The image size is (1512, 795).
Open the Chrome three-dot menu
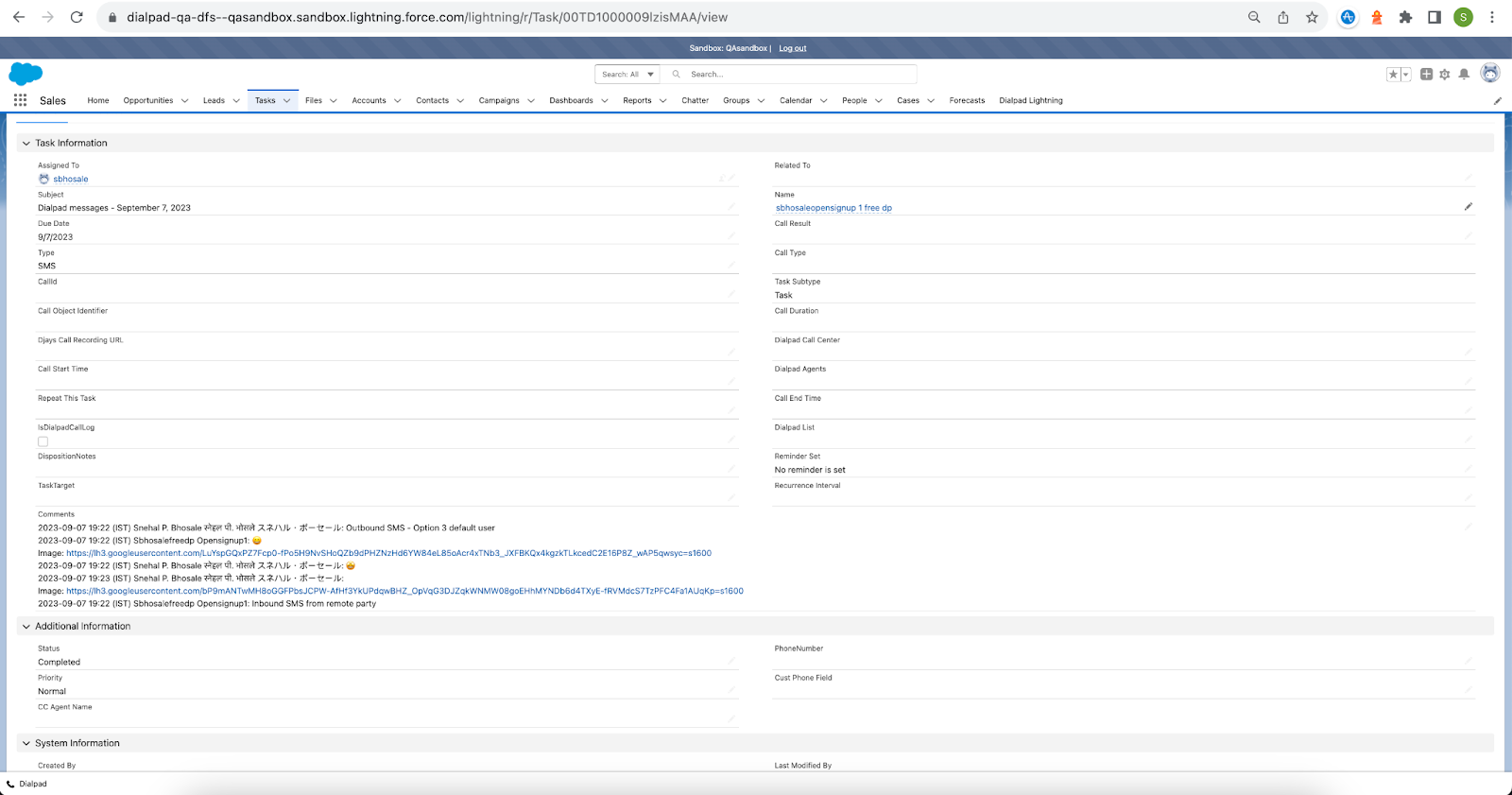point(1492,17)
